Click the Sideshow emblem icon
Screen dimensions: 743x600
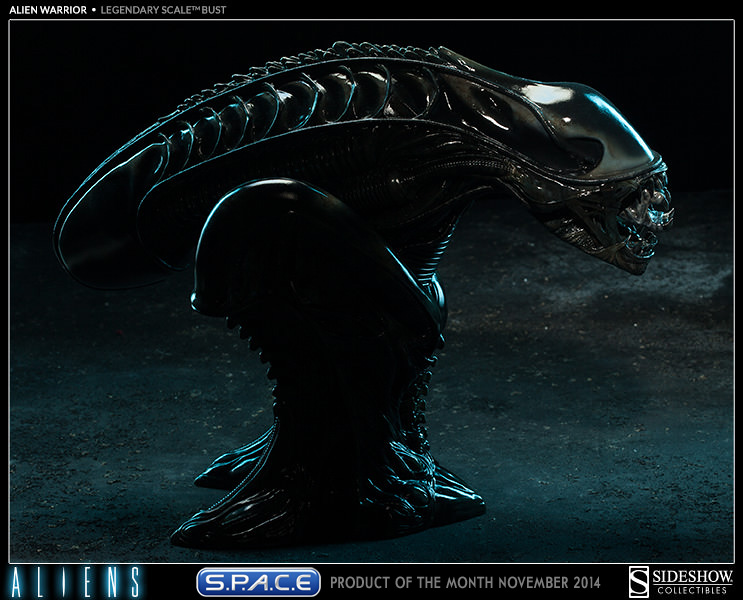coord(638,580)
